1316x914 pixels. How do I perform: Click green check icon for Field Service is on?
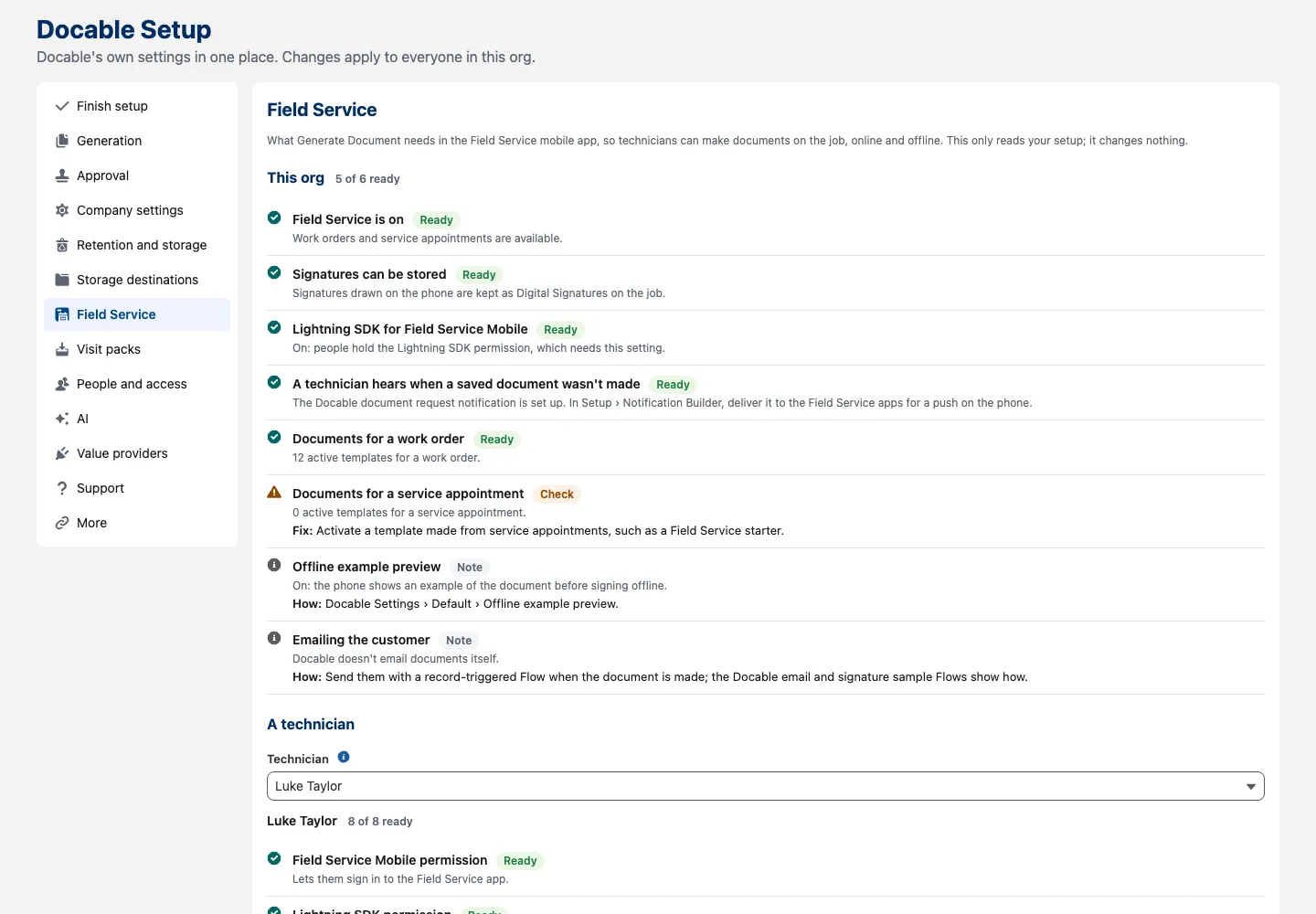tap(274, 218)
